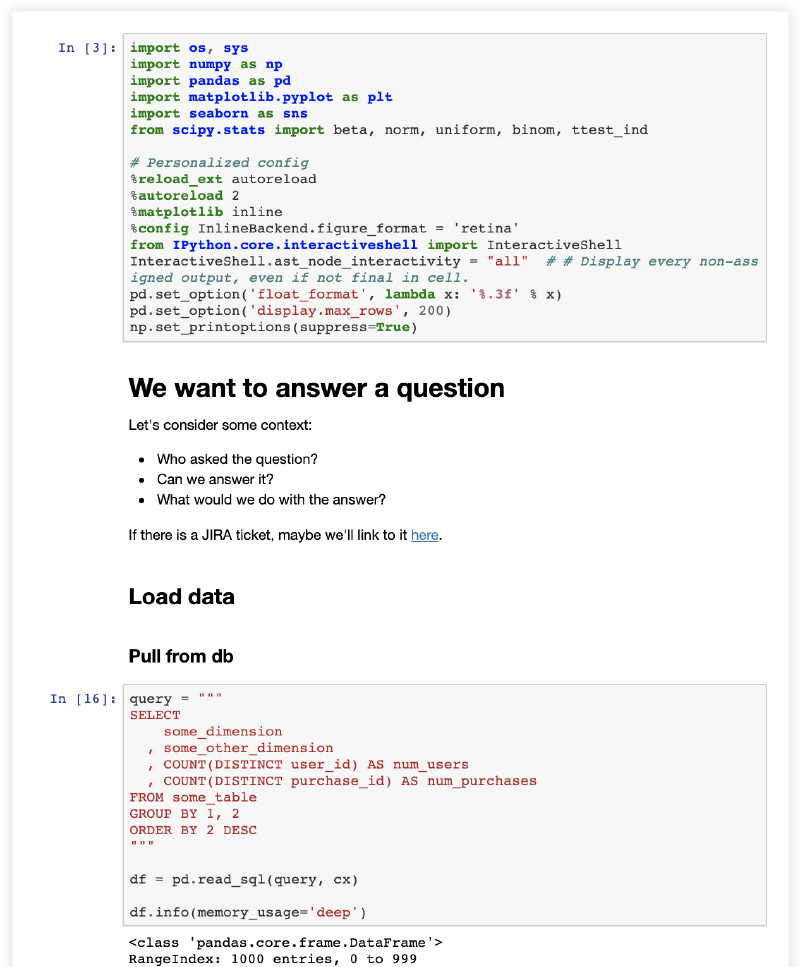Click the "Who asked the question?" bullet

click(x=237, y=459)
